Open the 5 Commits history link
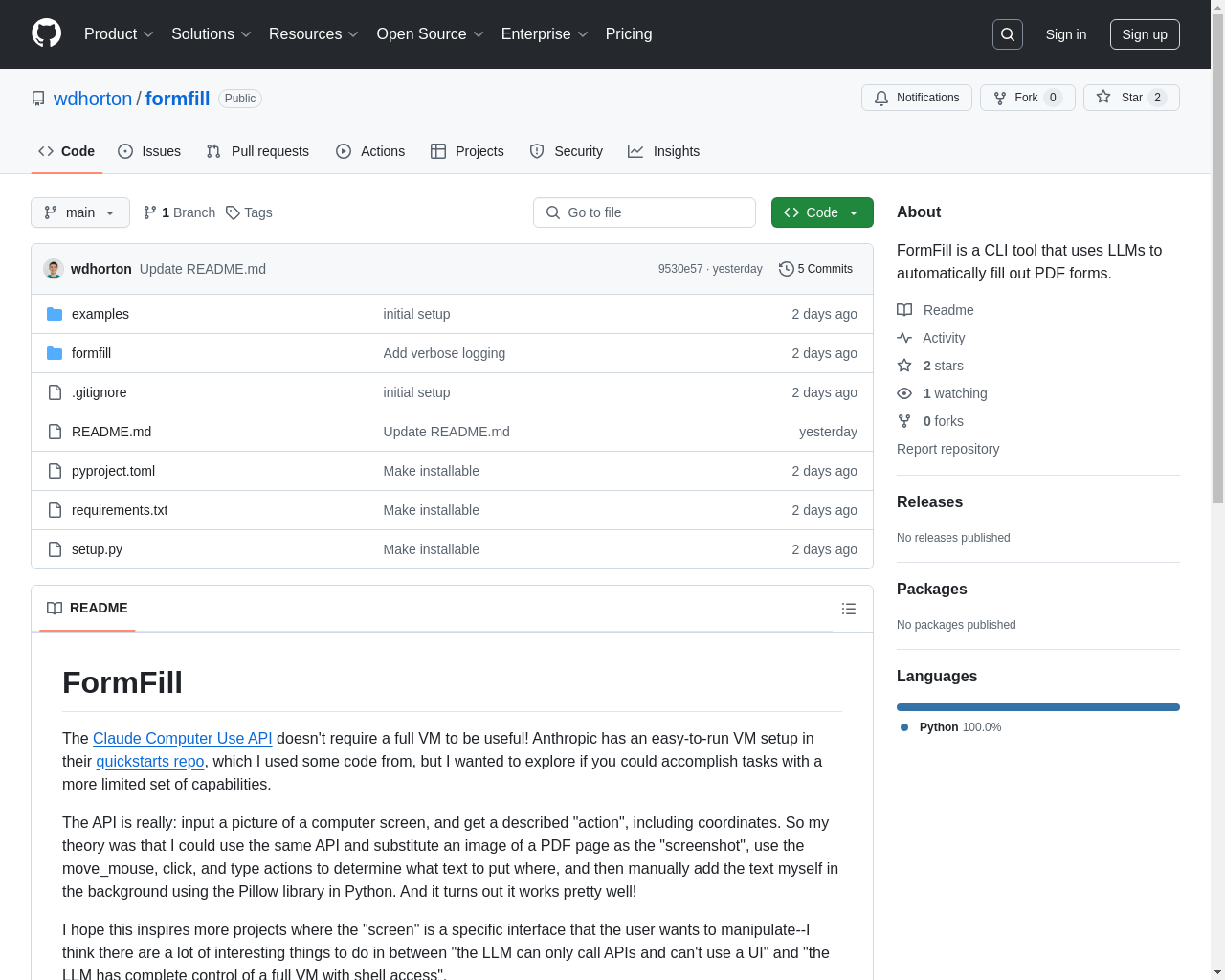This screenshot has height=980, width=1225. click(x=816, y=269)
